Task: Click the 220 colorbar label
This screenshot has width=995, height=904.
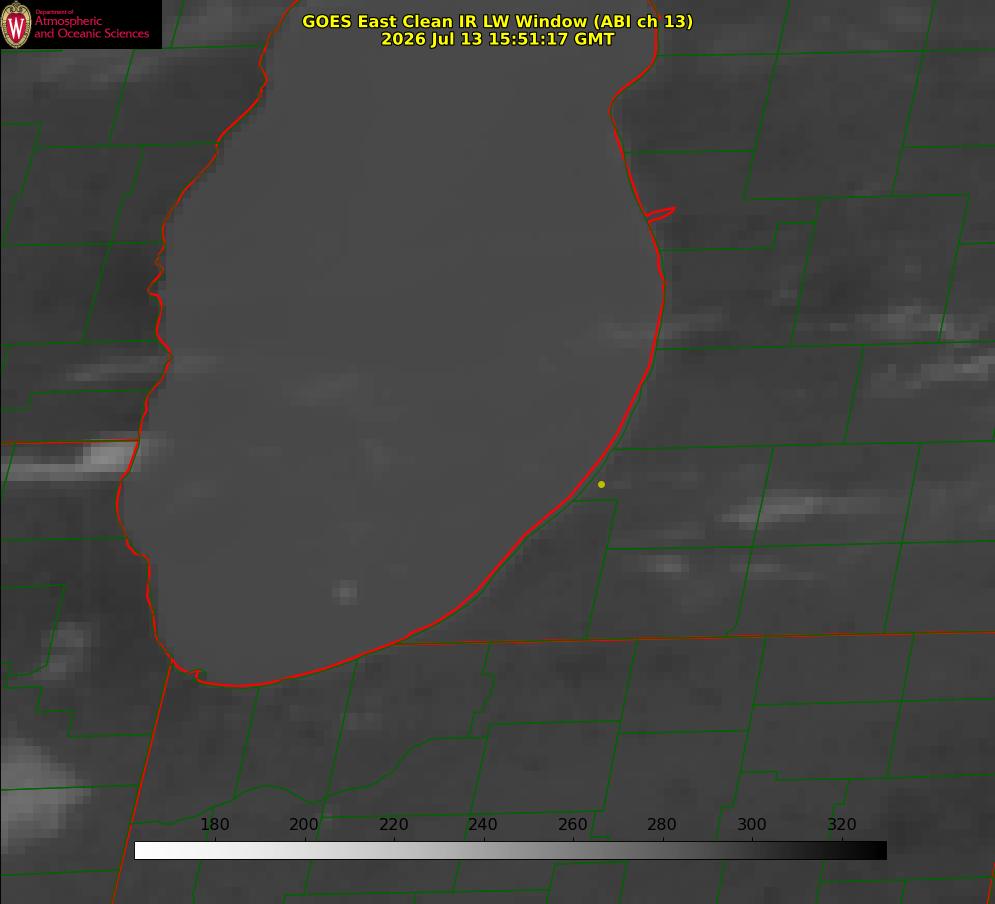Action: pos(393,824)
